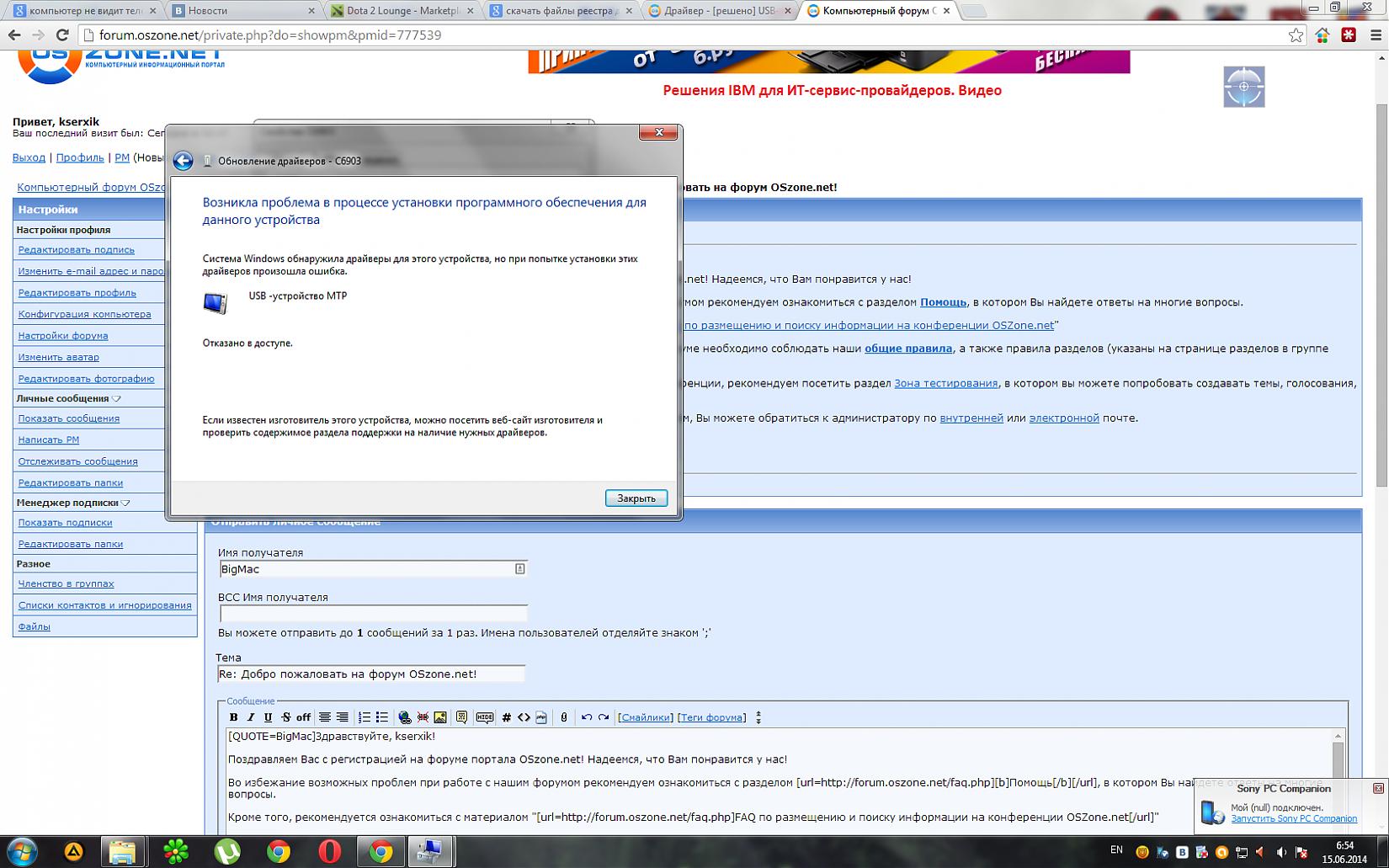1389x868 pixels.
Task: Insert an image into the message
Action: (440, 717)
